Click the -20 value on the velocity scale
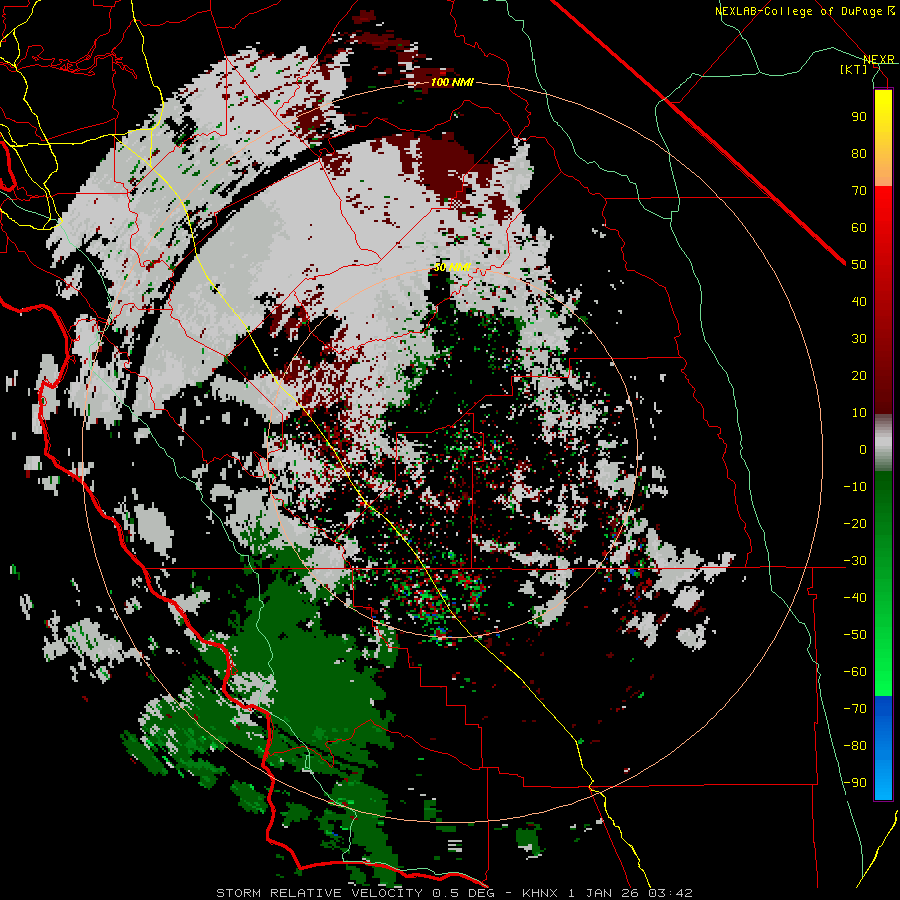Image resolution: width=900 pixels, height=900 pixels. [x=855, y=524]
